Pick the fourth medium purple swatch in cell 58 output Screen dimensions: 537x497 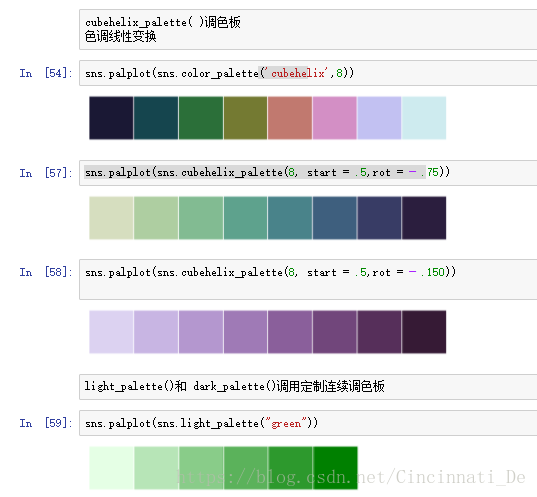245,332
